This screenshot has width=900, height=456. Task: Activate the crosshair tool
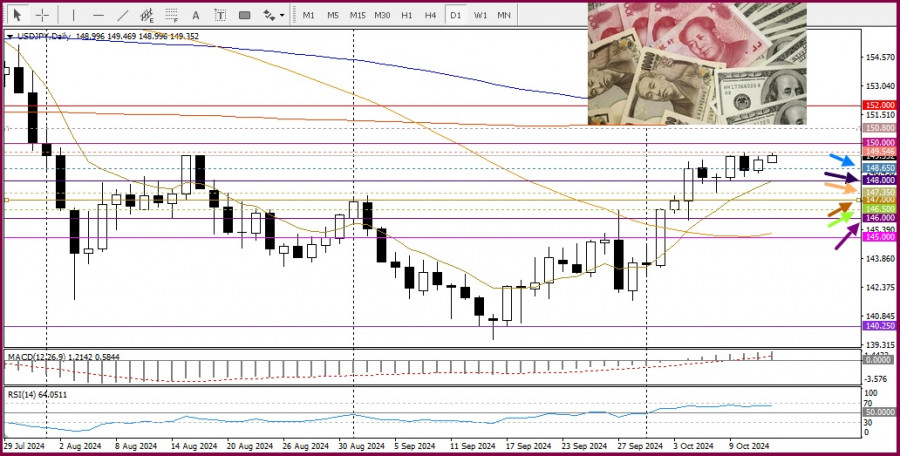coord(42,15)
